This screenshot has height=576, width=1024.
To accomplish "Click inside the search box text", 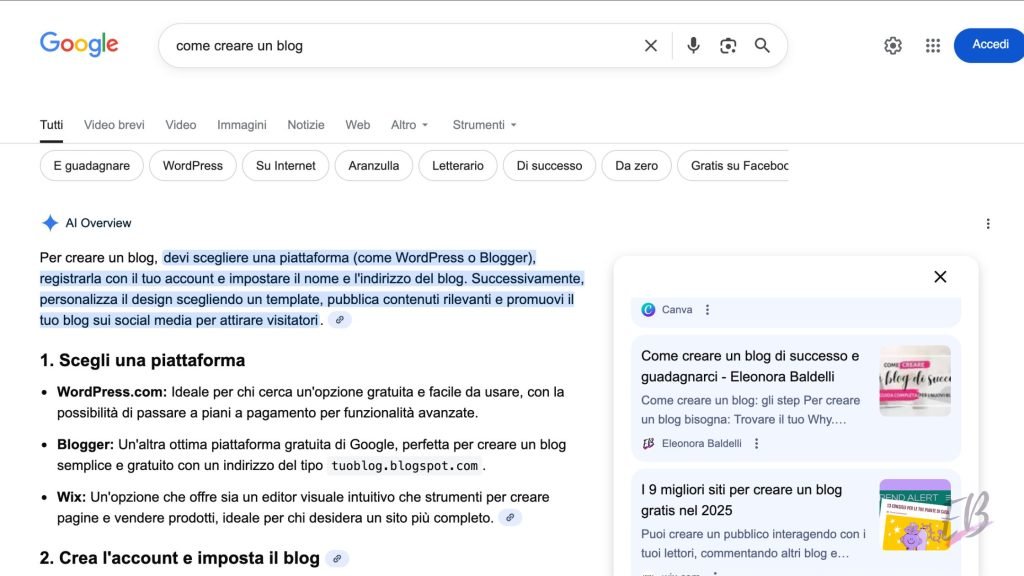I will coord(239,46).
